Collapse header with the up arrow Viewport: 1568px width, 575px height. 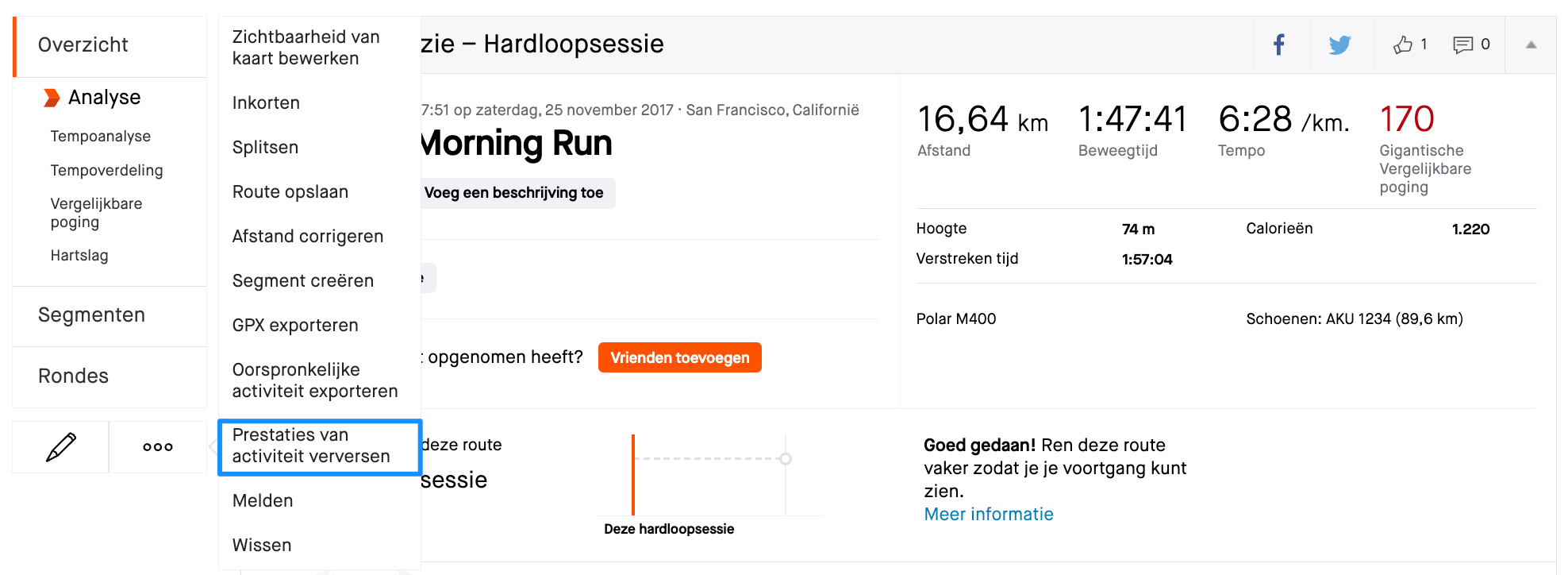pos(1531,45)
